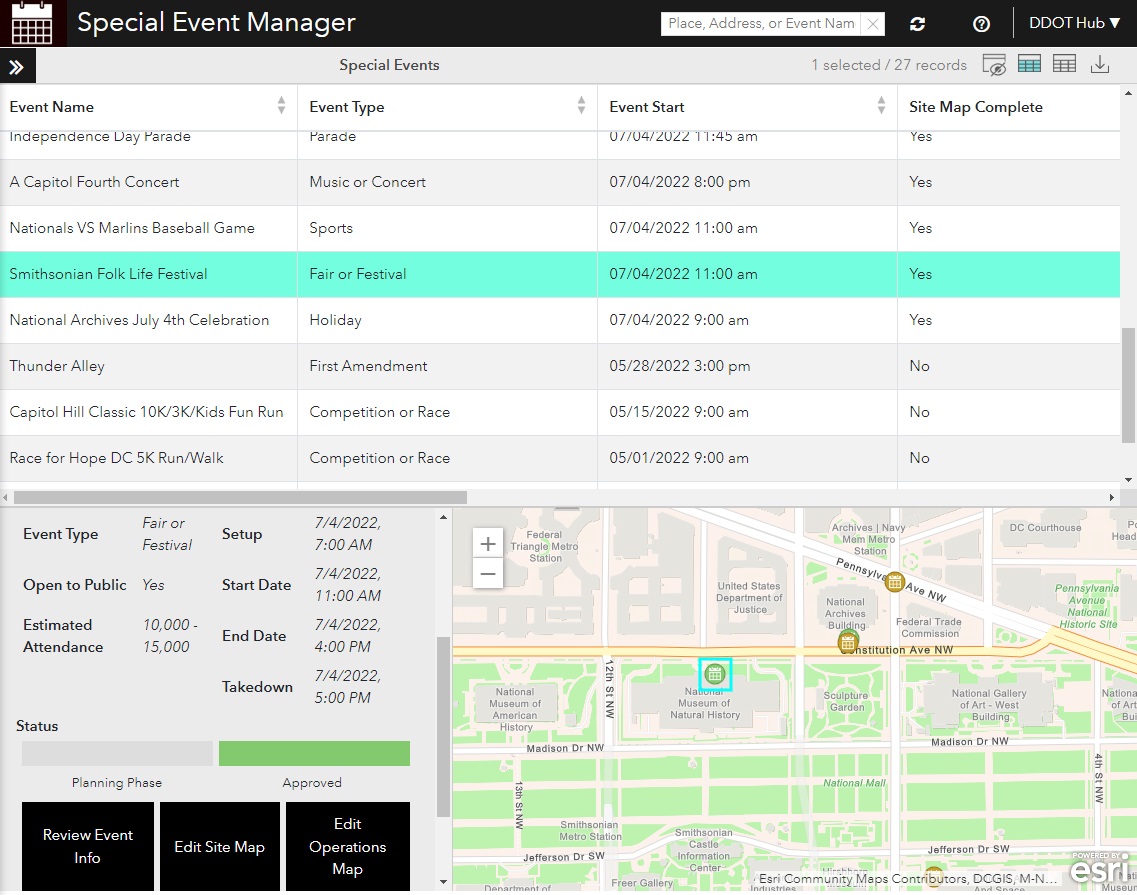Toggle sorting on the Event Start column

pyautogui.click(x=881, y=106)
